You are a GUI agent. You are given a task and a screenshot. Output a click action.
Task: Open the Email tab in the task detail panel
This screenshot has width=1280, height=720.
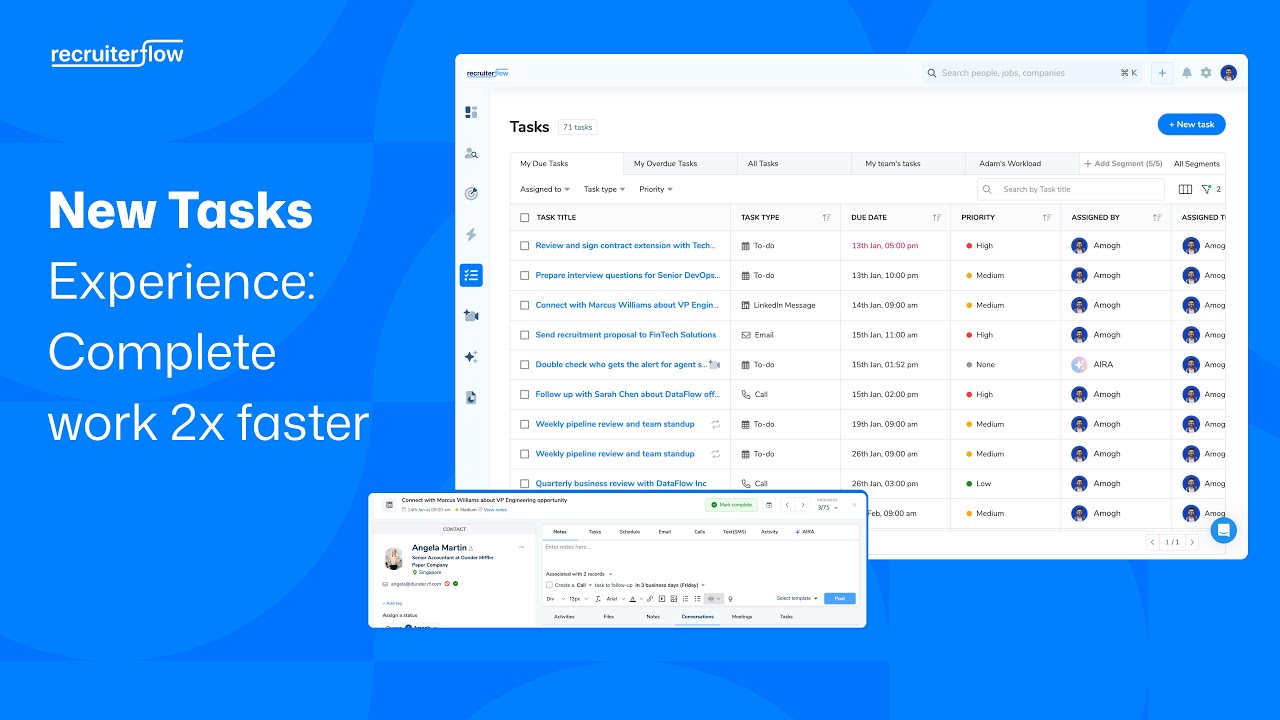pos(665,532)
